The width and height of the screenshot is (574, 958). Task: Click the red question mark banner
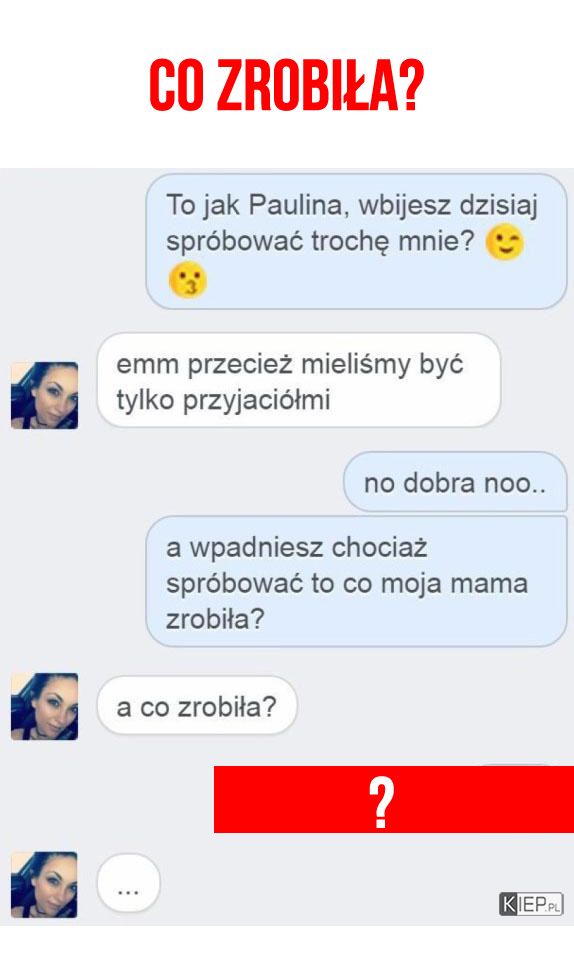pyautogui.click(x=394, y=799)
